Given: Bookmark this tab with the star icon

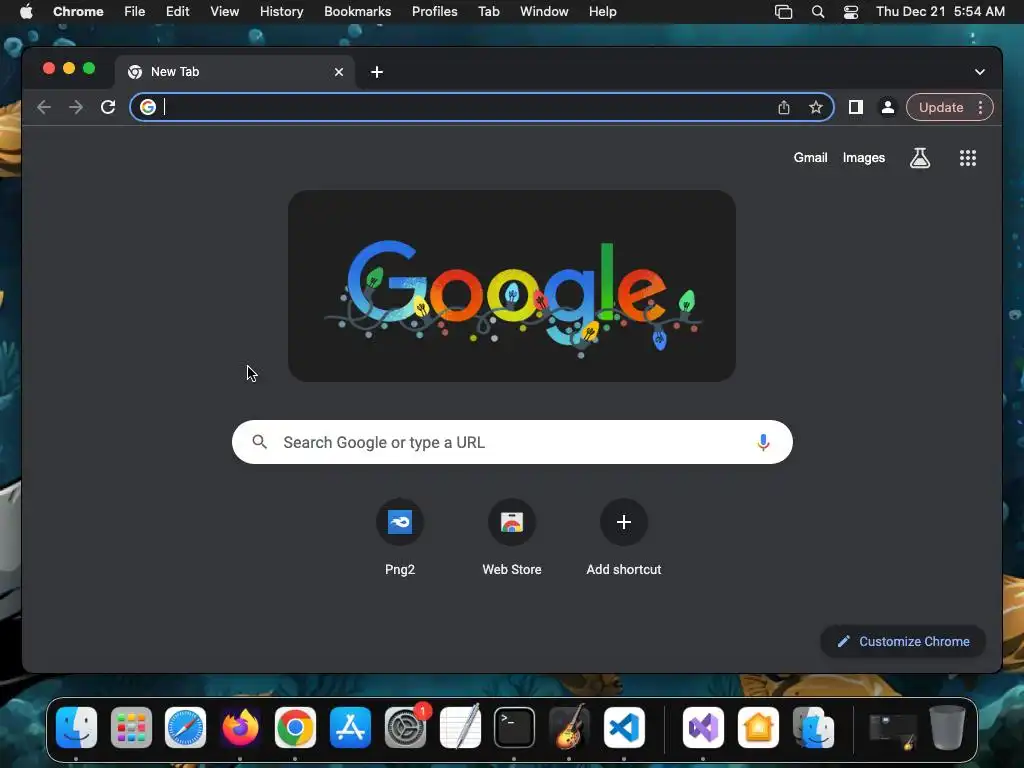Looking at the screenshot, I should point(816,107).
